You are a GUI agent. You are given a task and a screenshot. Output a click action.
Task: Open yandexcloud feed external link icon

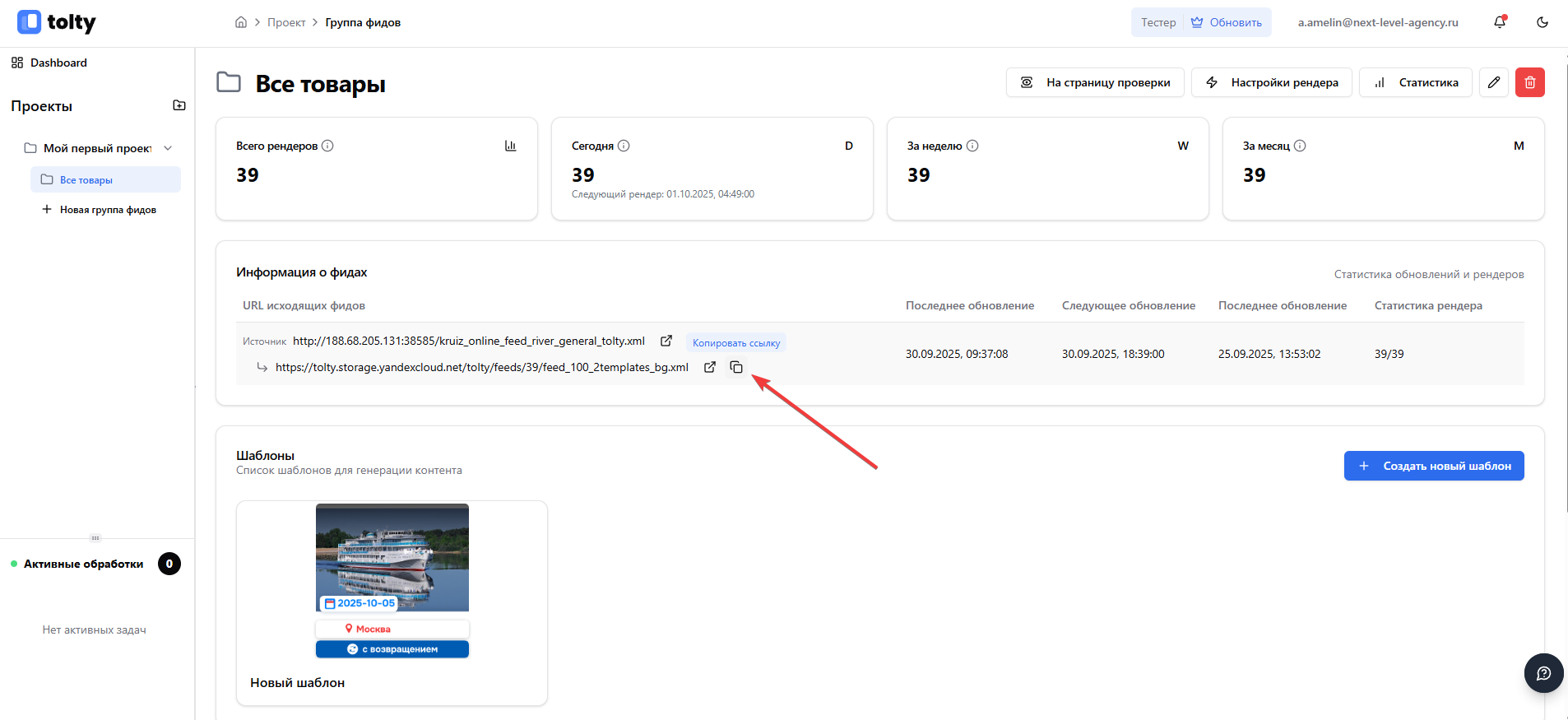click(x=710, y=367)
